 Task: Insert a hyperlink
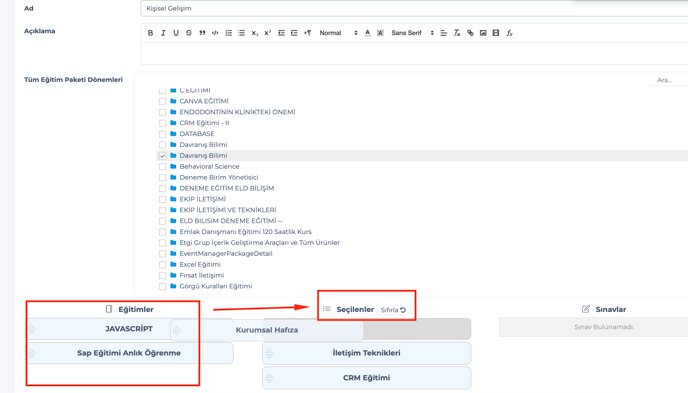pyautogui.click(x=470, y=33)
